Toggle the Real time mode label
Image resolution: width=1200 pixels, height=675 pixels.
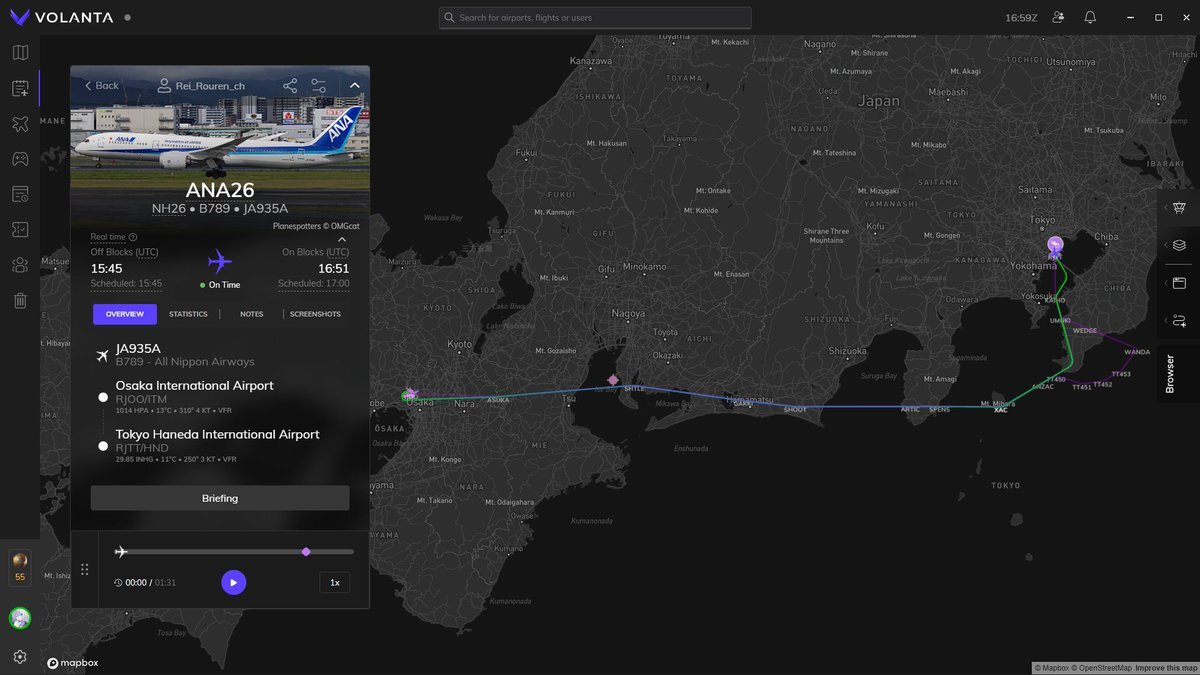108,237
